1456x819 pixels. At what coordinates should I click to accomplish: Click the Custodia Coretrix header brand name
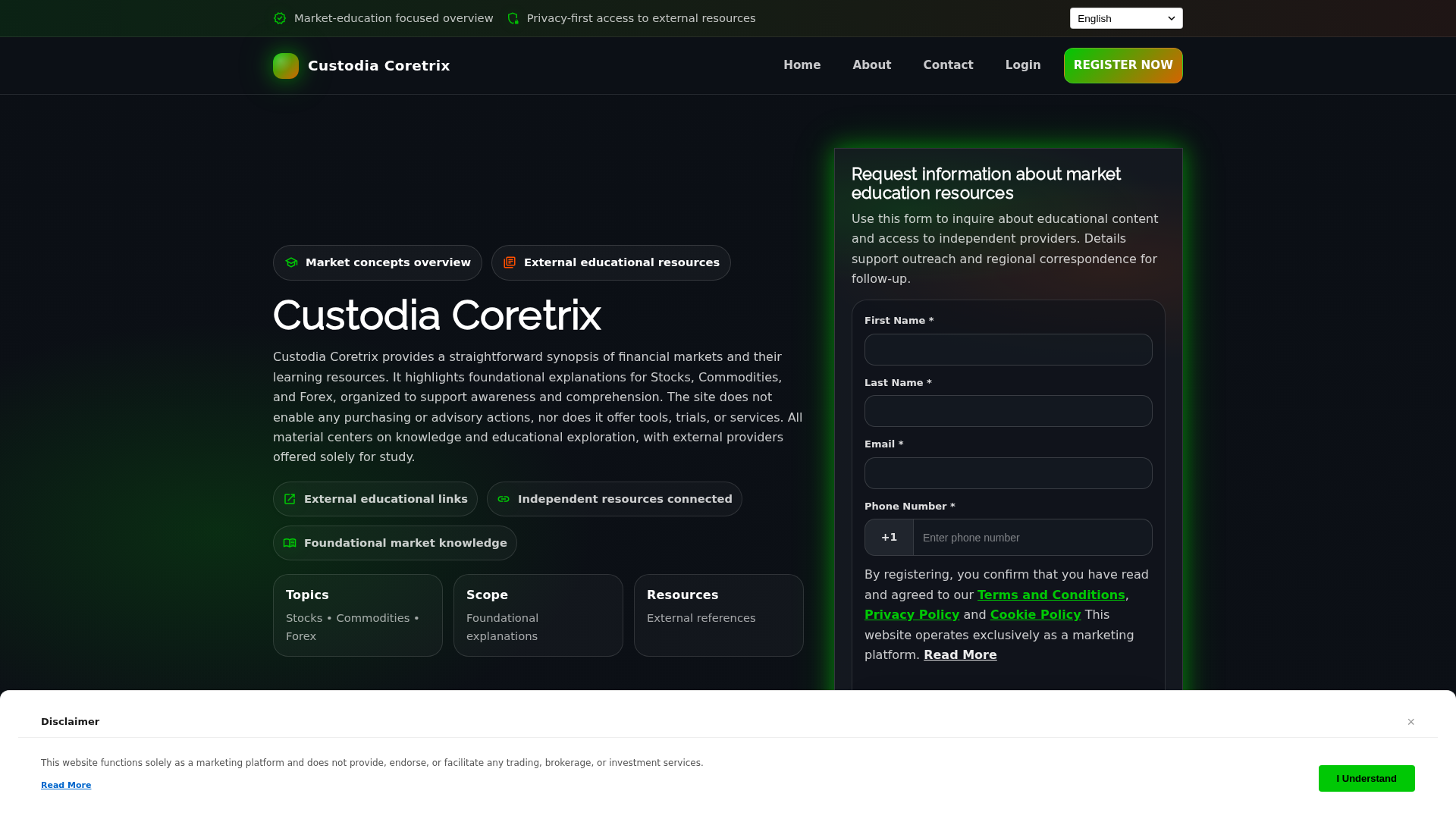point(378,66)
